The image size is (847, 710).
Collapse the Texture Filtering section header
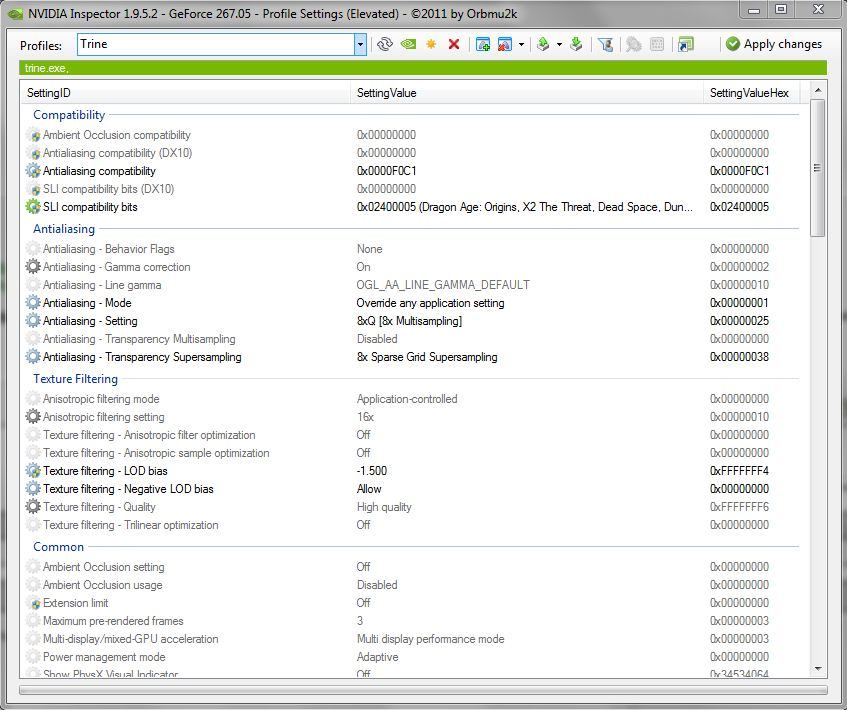[75, 379]
